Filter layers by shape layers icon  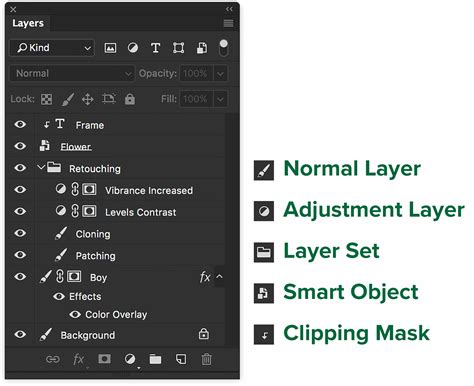[178, 48]
